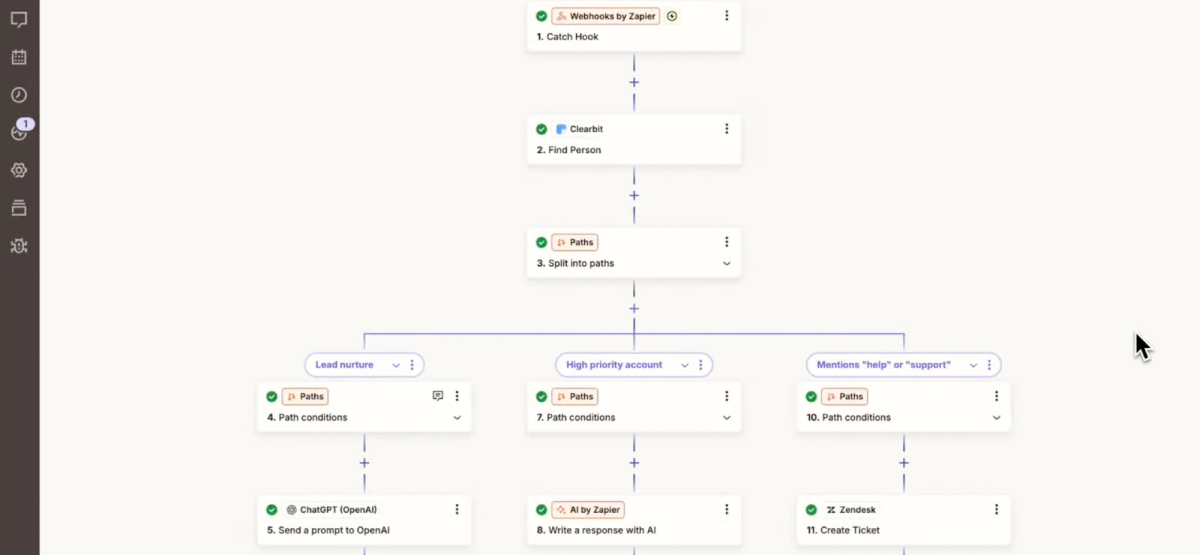Viewport: 1200px width, 555px height.
Task: Expand step 4 Path conditions chevron
Action: tap(457, 418)
